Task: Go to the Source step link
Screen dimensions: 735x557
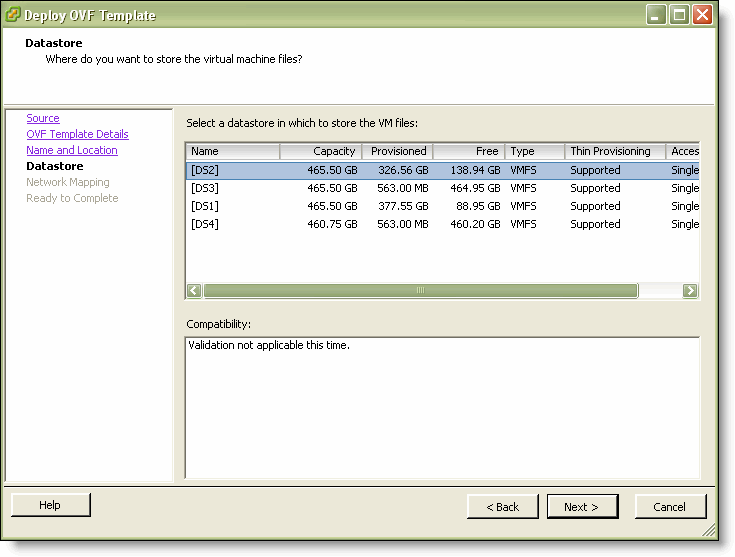Action: (x=43, y=118)
